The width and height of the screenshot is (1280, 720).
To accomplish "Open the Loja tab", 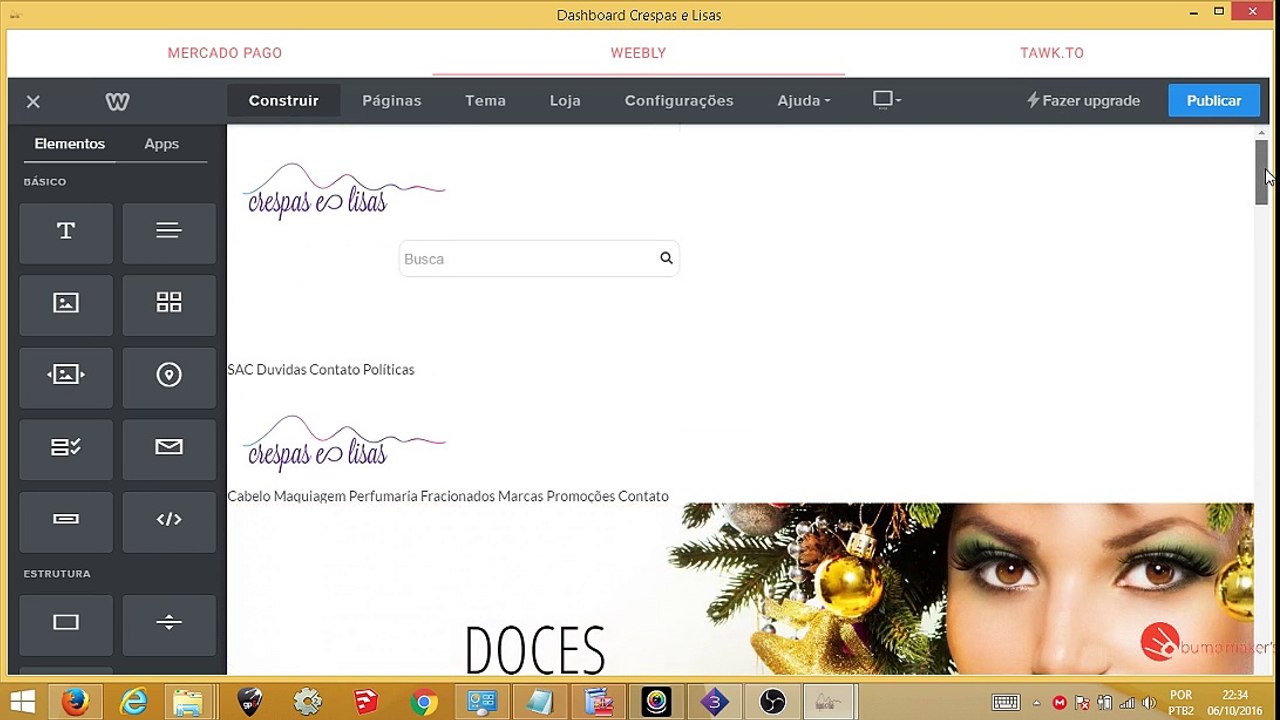I will 565,101.
